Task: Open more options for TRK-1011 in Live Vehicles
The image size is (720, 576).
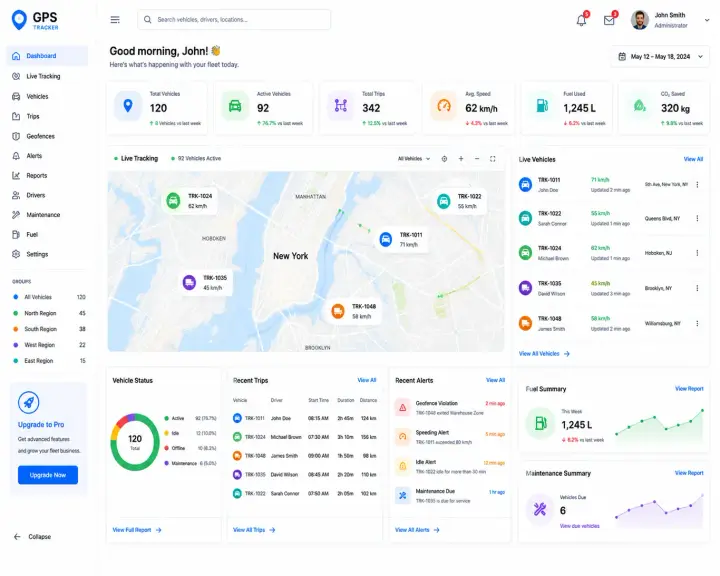Action: coord(697,185)
